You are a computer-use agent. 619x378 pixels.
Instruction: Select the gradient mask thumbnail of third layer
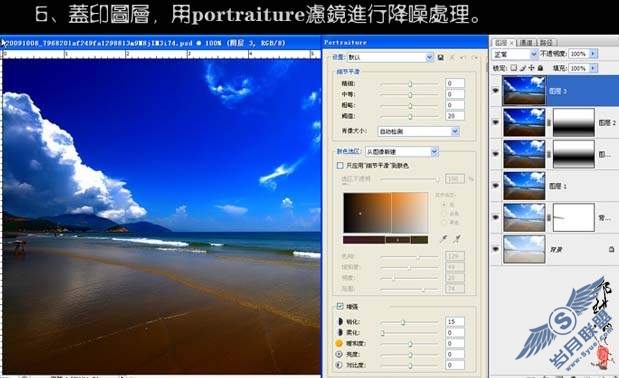(x=574, y=154)
